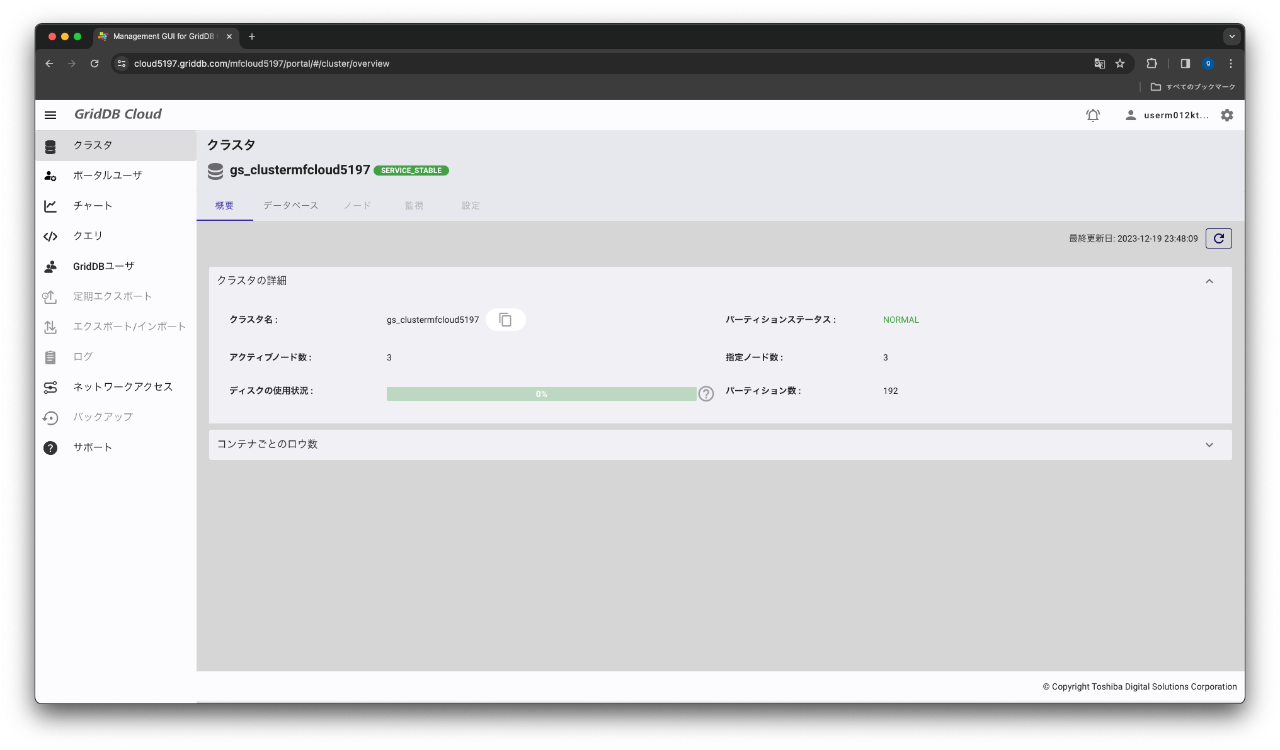Switch to the データベース tab

(290, 206)
